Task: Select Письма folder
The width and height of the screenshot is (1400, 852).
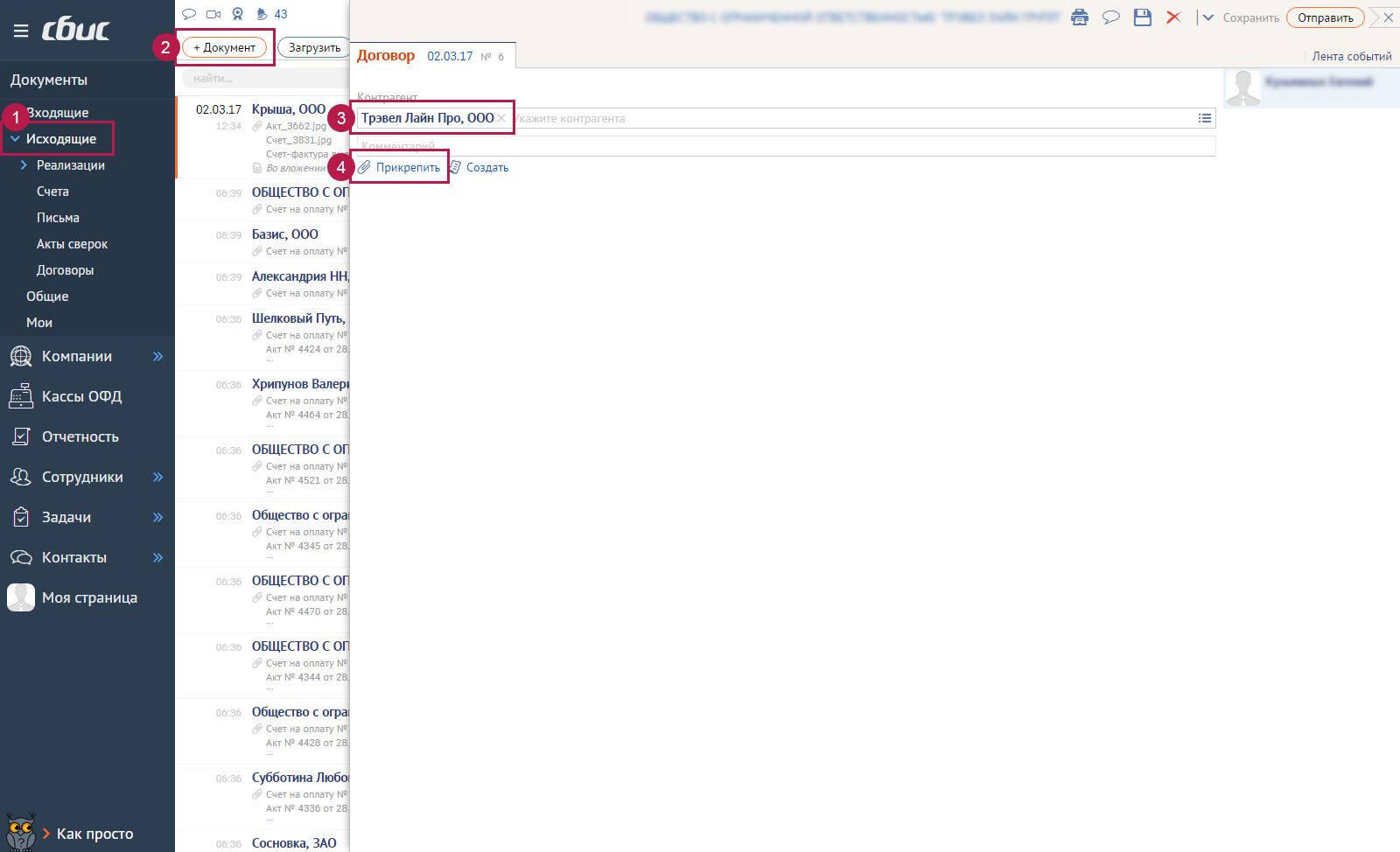Action: 58,218
